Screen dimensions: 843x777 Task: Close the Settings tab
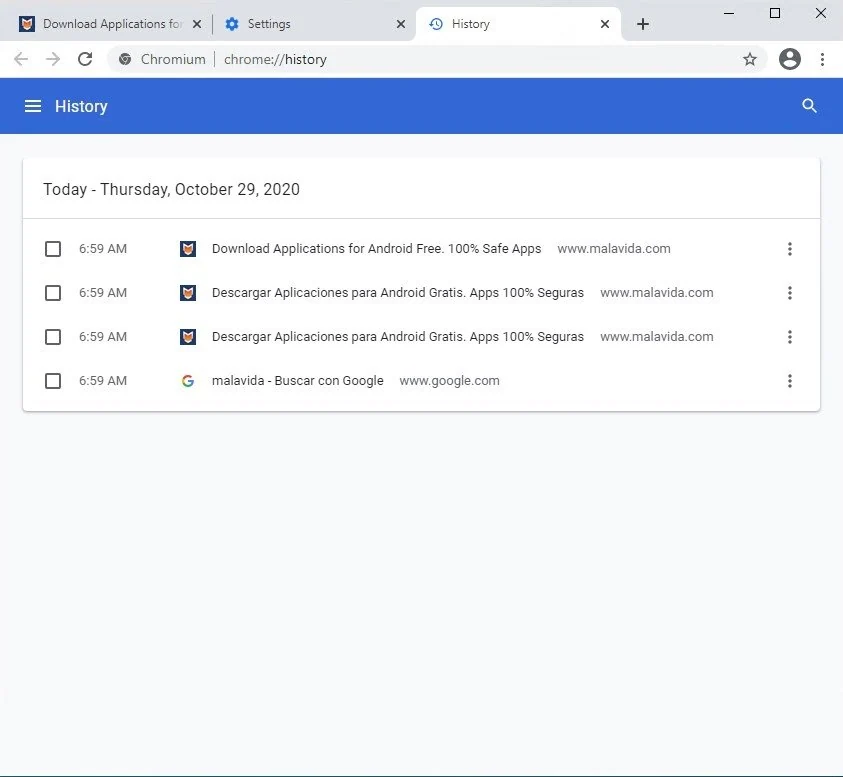pos(401,24)
